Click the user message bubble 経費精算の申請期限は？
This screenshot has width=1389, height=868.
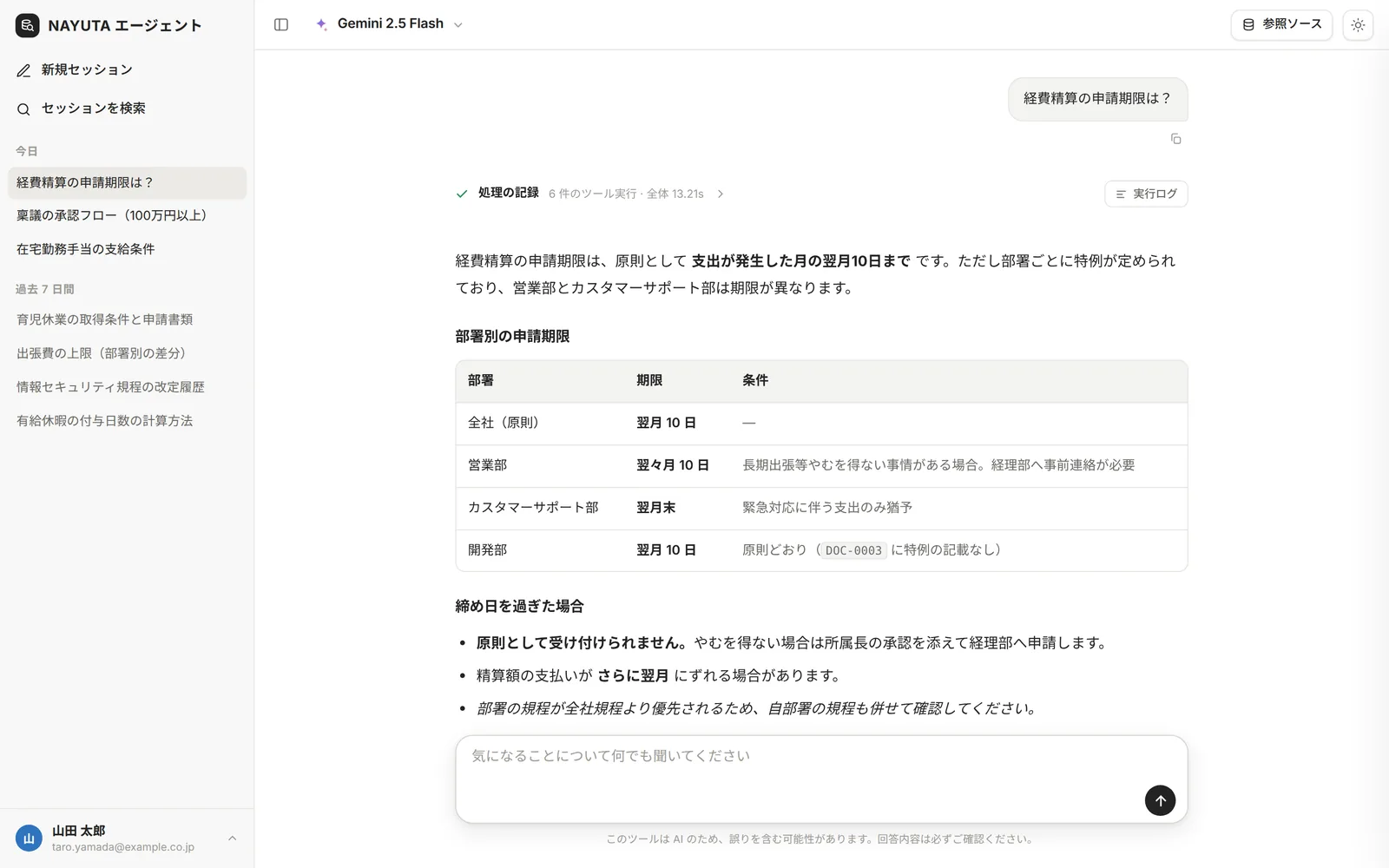(x=1097, y=99)
